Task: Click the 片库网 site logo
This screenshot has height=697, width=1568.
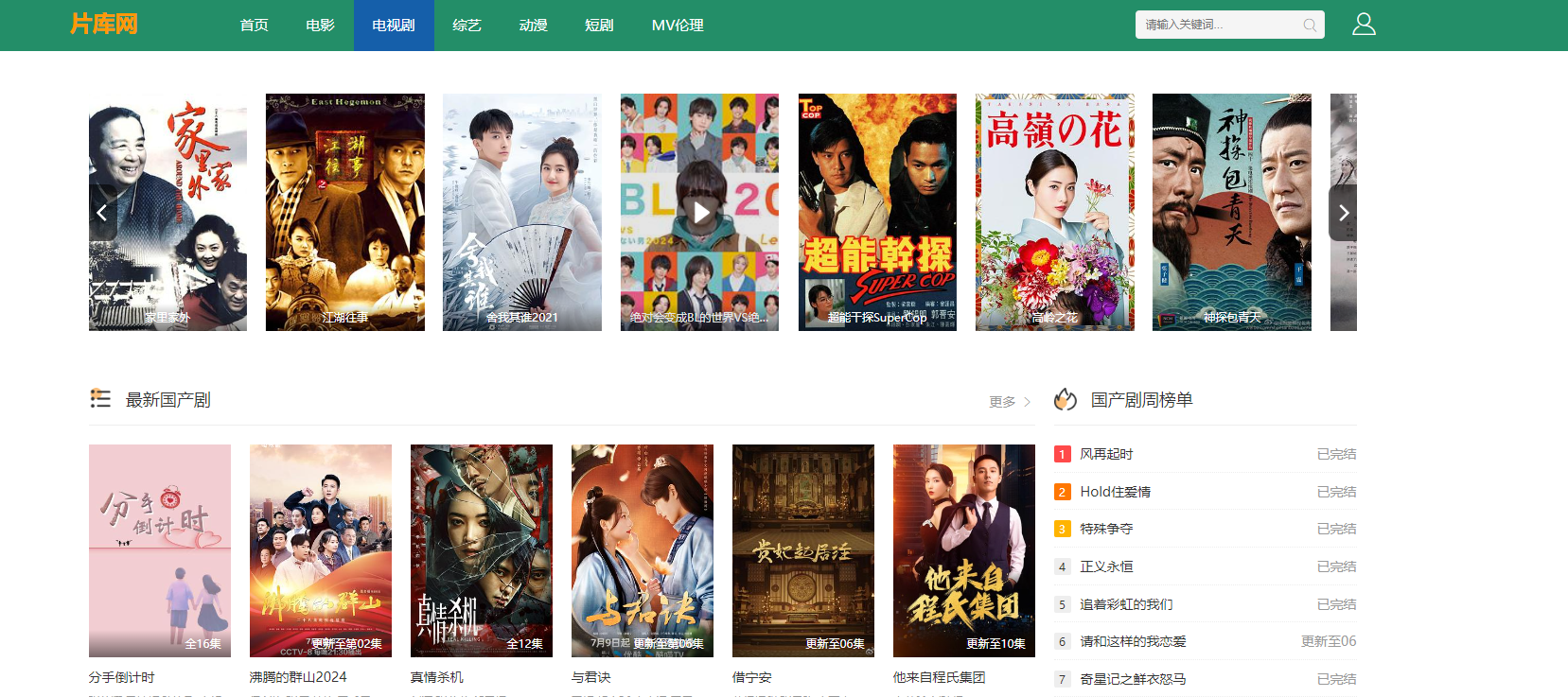Action: pyautogui.click(x=104, y=24)
